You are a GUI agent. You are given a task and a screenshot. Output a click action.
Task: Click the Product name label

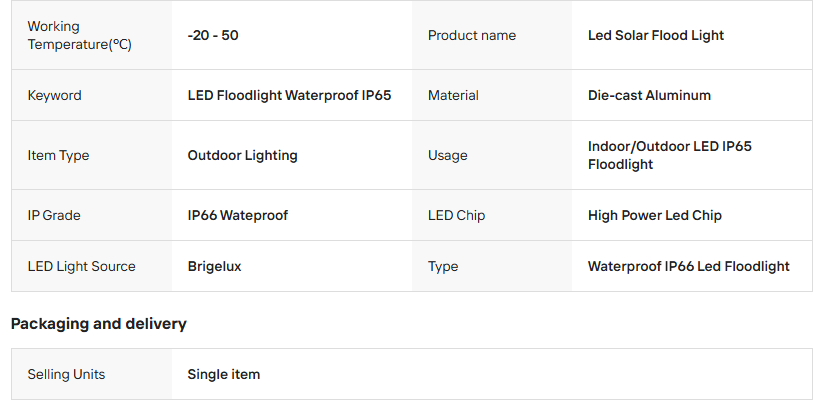click(472, 36)
